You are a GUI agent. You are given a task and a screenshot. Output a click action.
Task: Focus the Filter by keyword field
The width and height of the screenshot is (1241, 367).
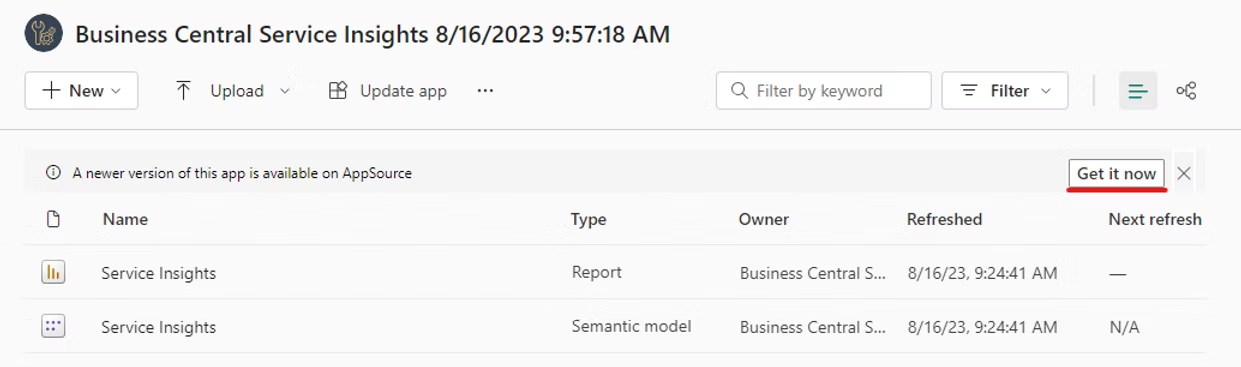[823, 90]
